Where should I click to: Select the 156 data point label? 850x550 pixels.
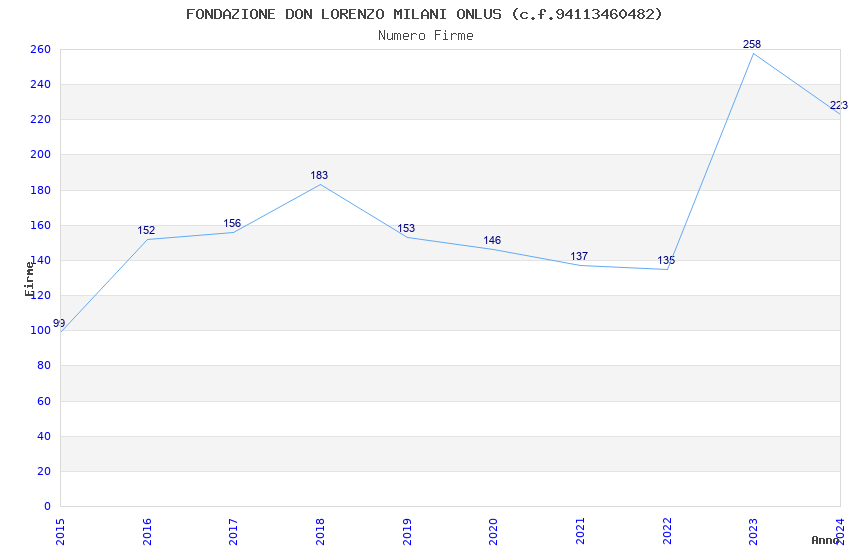[232, 223]
